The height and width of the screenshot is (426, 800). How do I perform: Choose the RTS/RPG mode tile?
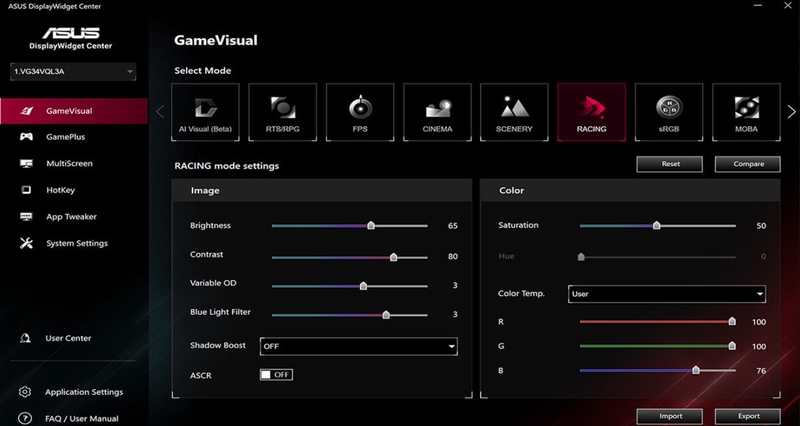[x=283, y=112]
